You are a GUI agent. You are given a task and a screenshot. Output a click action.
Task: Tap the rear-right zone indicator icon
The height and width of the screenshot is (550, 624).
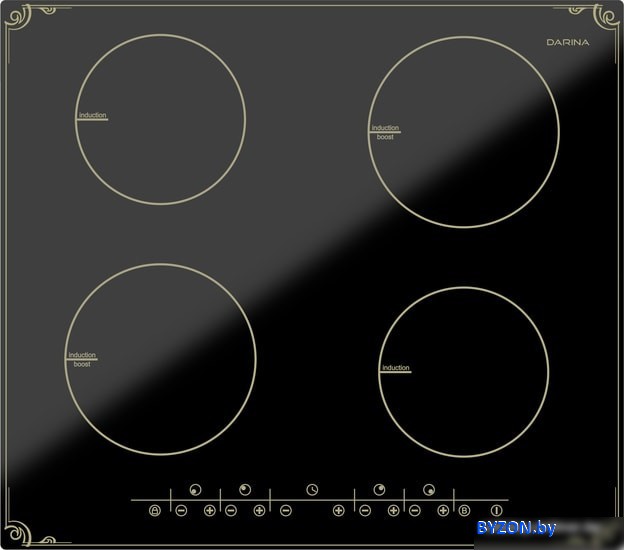click(x=379, y=490)
